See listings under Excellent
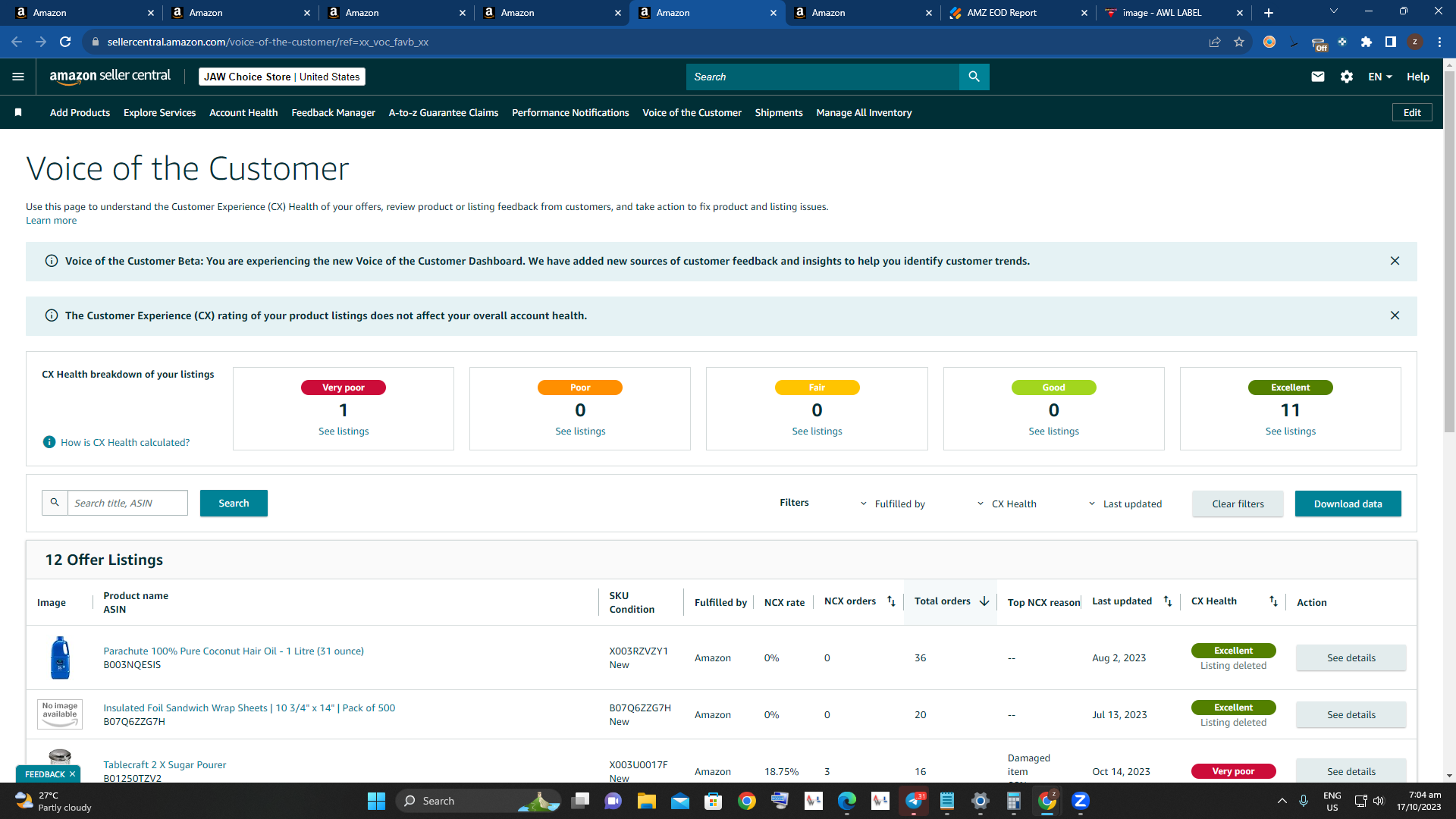Image resolution: width=1456 pixels, height=819 pixels. click(1291, 431)
